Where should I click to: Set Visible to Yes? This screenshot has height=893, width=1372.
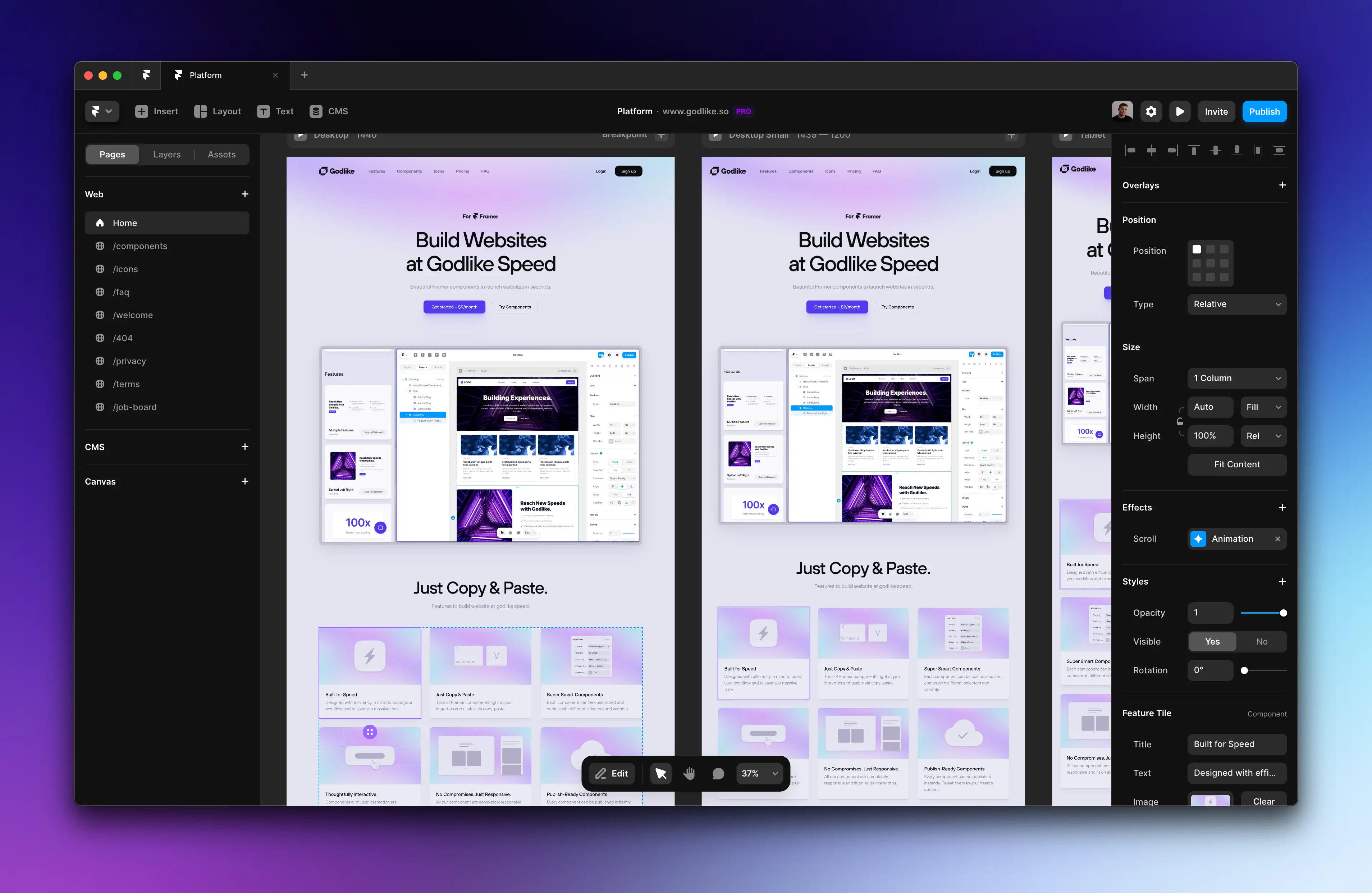point(1212,642)
